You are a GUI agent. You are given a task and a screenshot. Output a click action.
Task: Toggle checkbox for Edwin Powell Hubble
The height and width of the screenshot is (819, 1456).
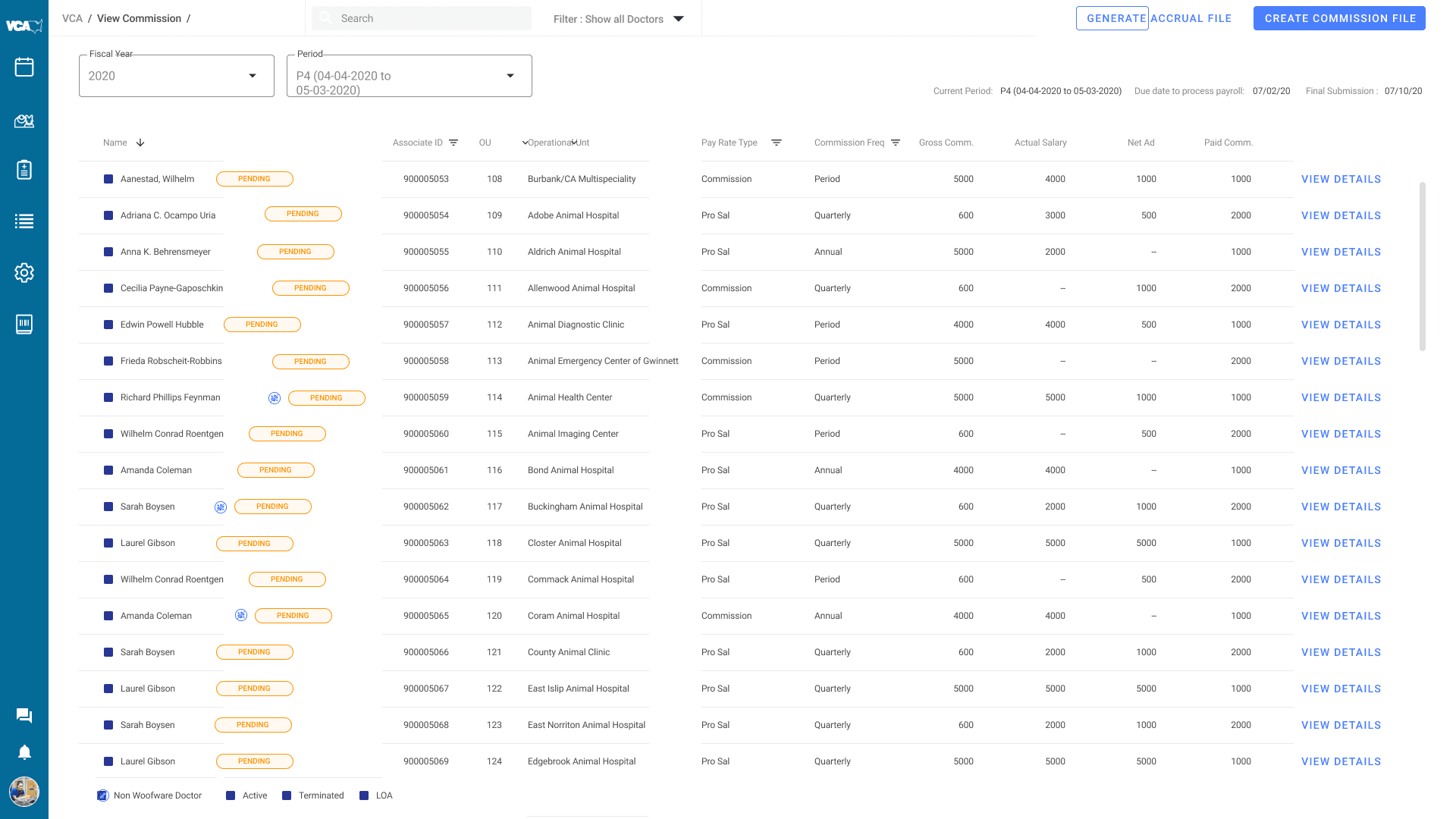point(108,325)
